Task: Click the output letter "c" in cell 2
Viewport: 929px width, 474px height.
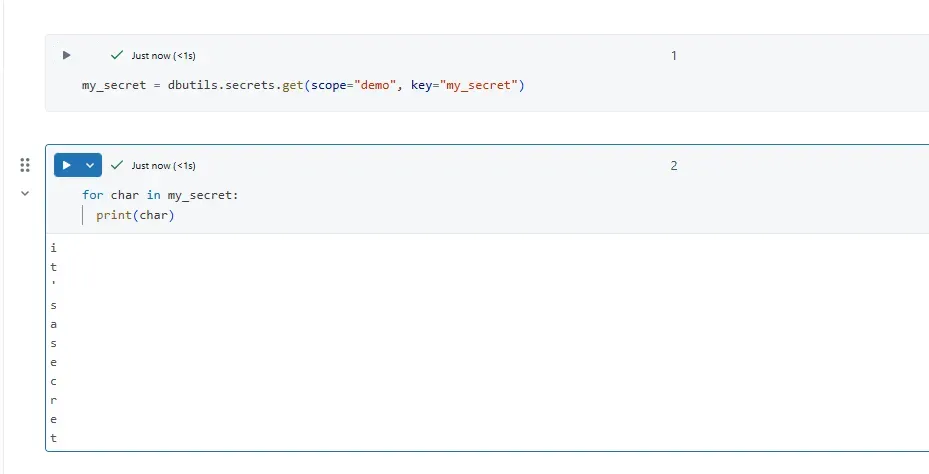Action: 54,381
